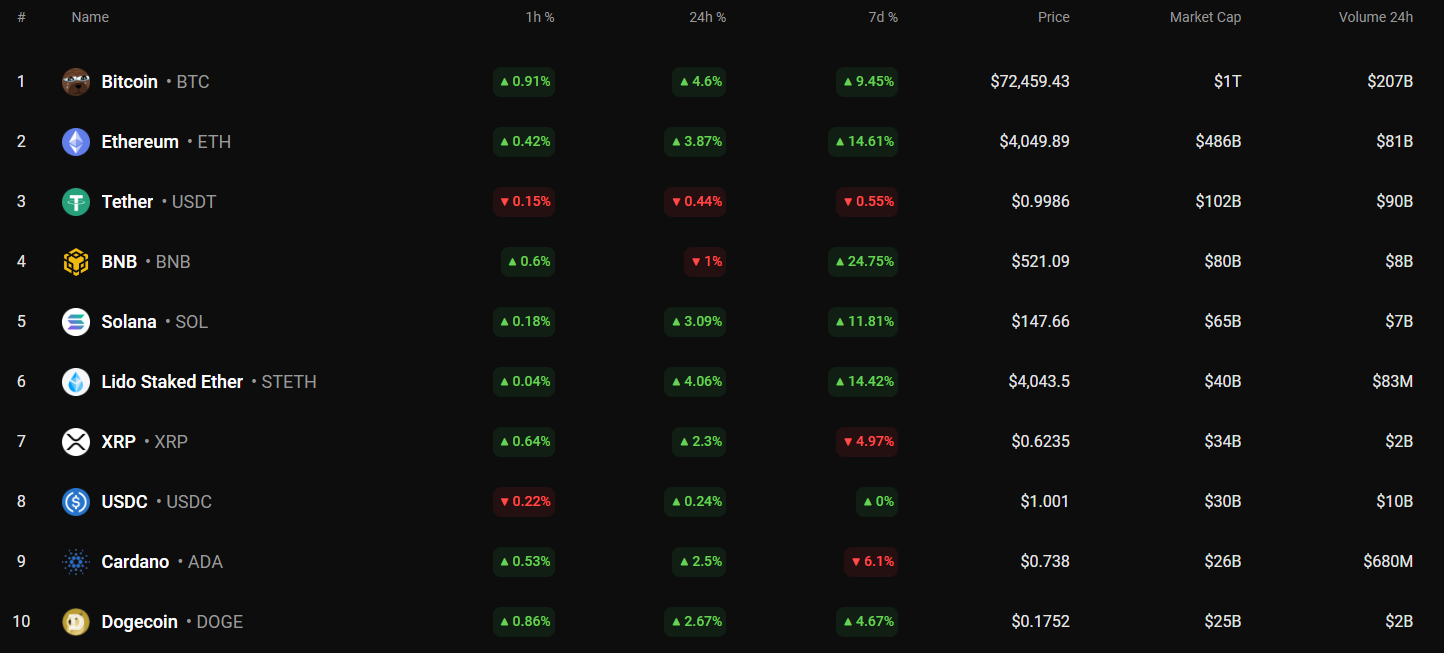This screenshot has height=653, width=1444.
Task: Open the Dogecoin name link
Action: click(139, 622)
